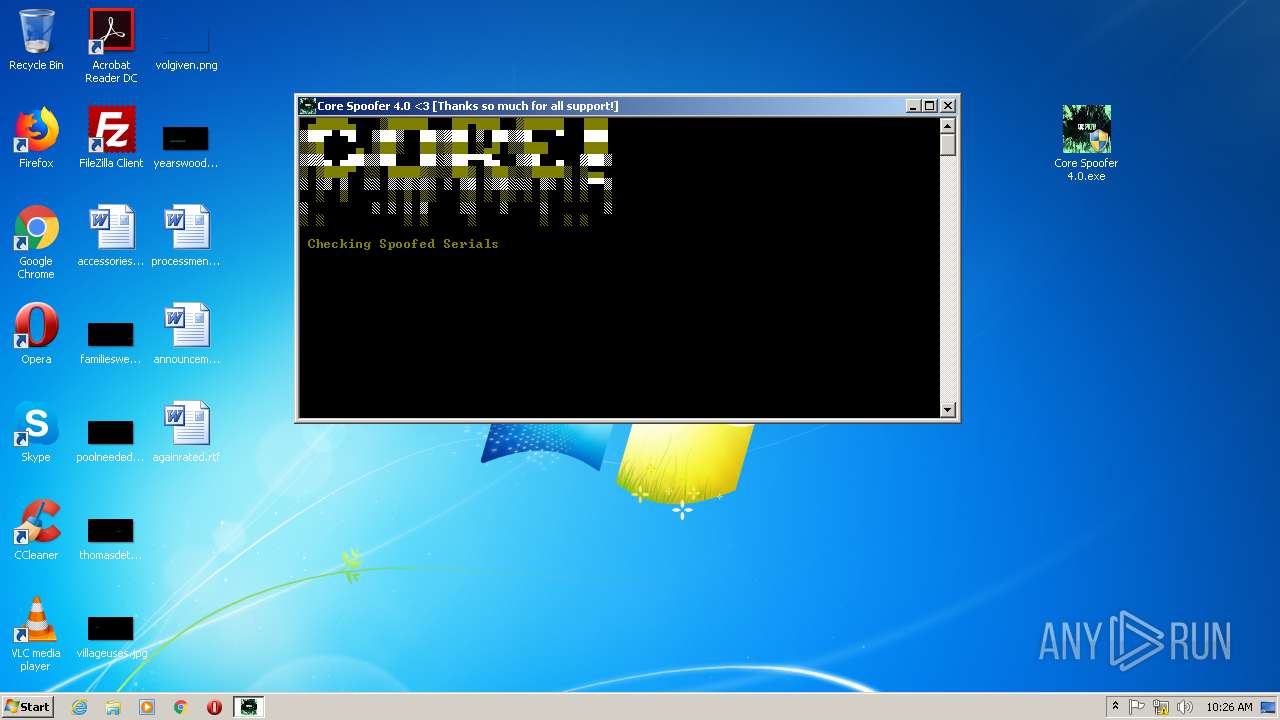This screenshot has height=720, width=1280.
Task: Launch the Skype desktop shortcut
Action: (36, 432)
